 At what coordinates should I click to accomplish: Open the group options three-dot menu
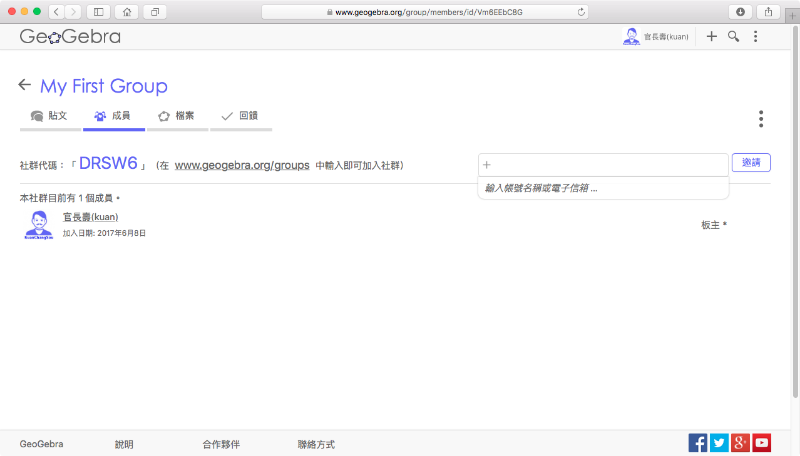[x=761, y=119]
